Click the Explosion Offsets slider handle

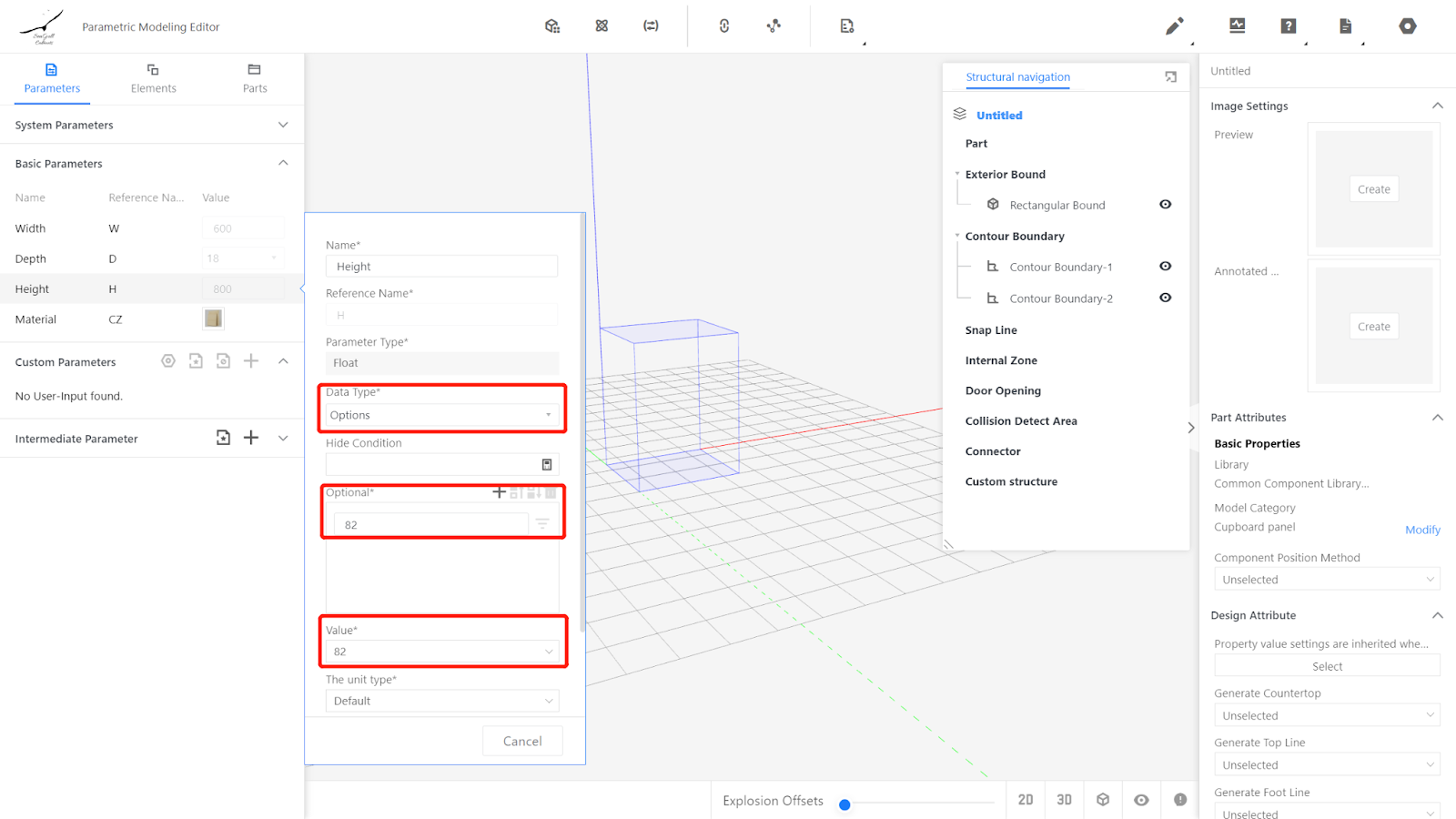coord(844,804)
